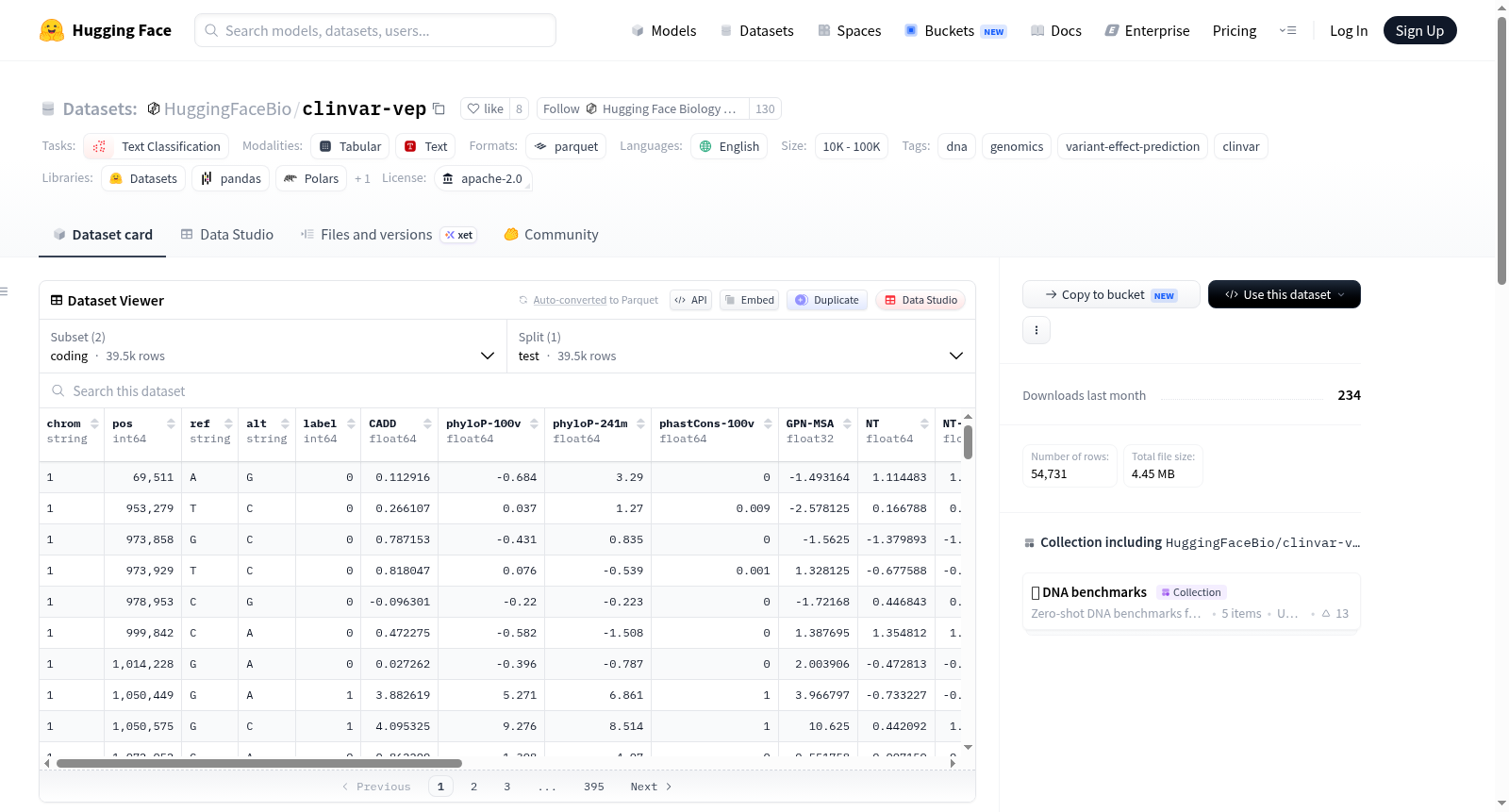Open apache-2.0 license tag

click(483, 178)
